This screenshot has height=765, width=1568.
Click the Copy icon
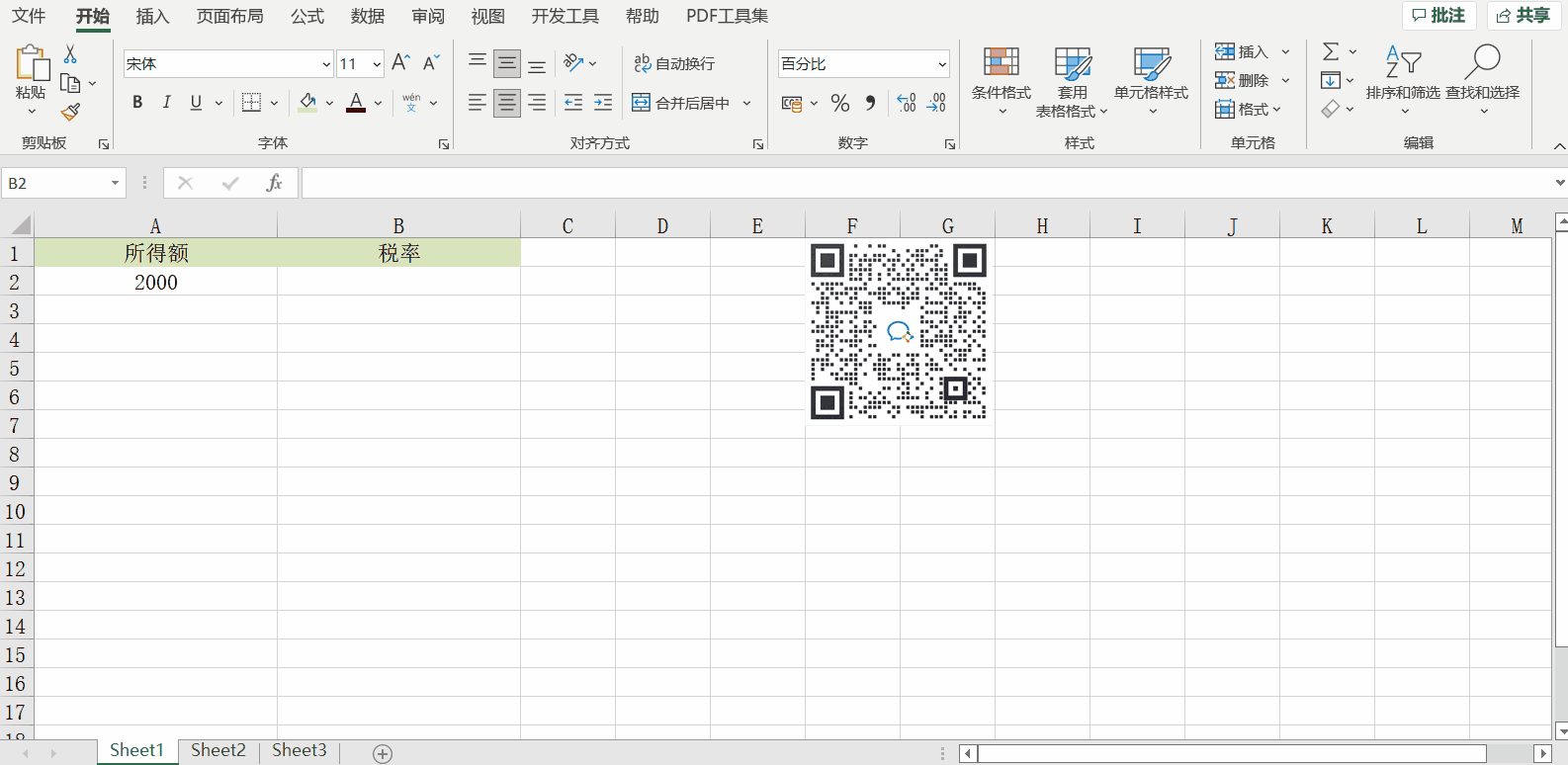coord(70,83)
